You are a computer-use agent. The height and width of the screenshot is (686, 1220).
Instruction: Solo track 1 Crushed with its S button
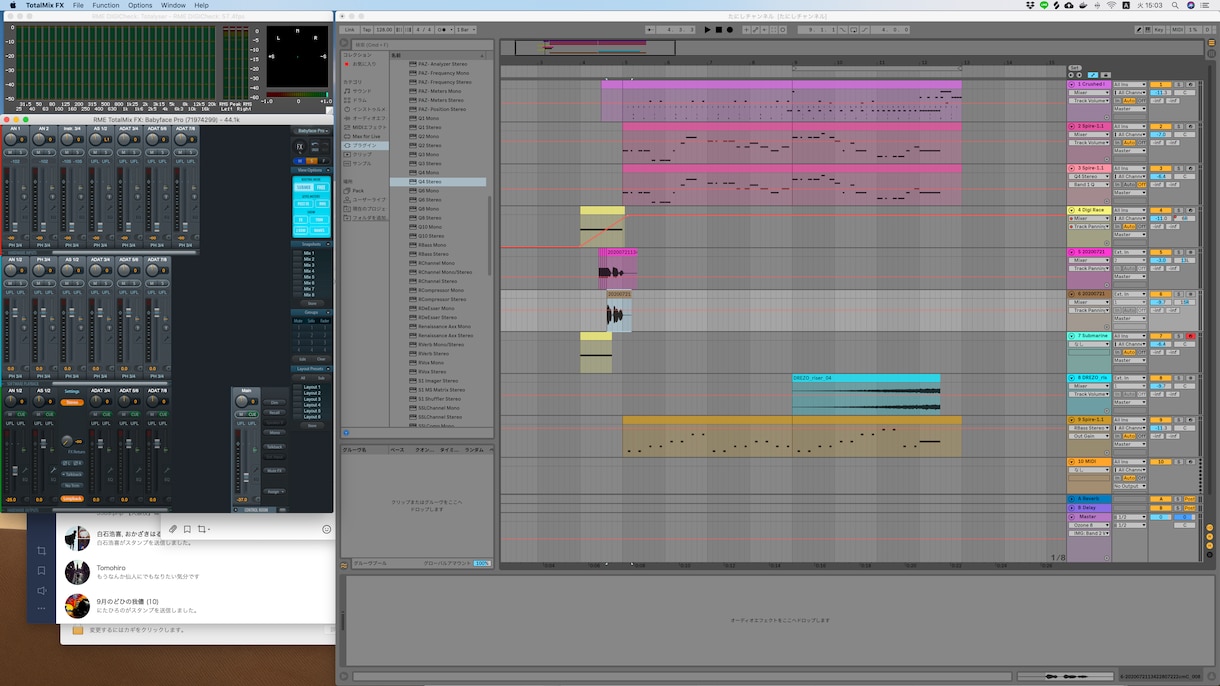pos(1178,85)
